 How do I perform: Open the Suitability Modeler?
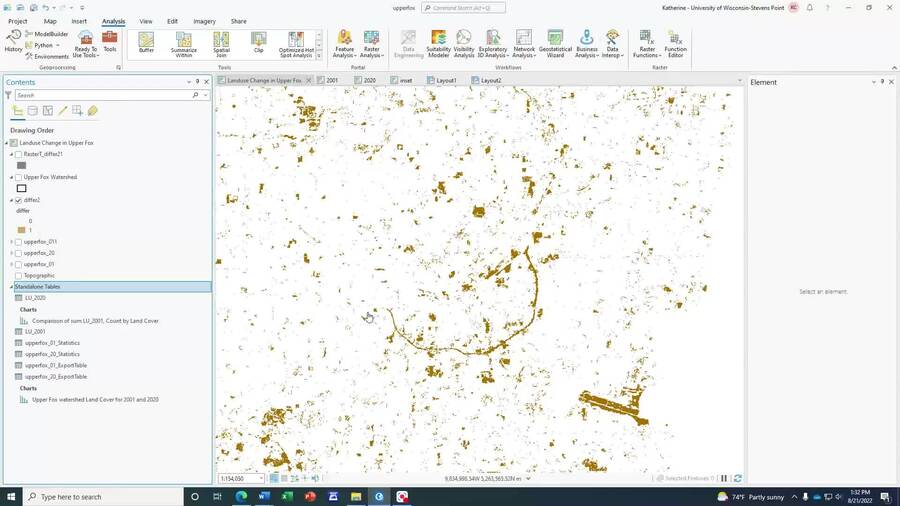click(439, 44)
